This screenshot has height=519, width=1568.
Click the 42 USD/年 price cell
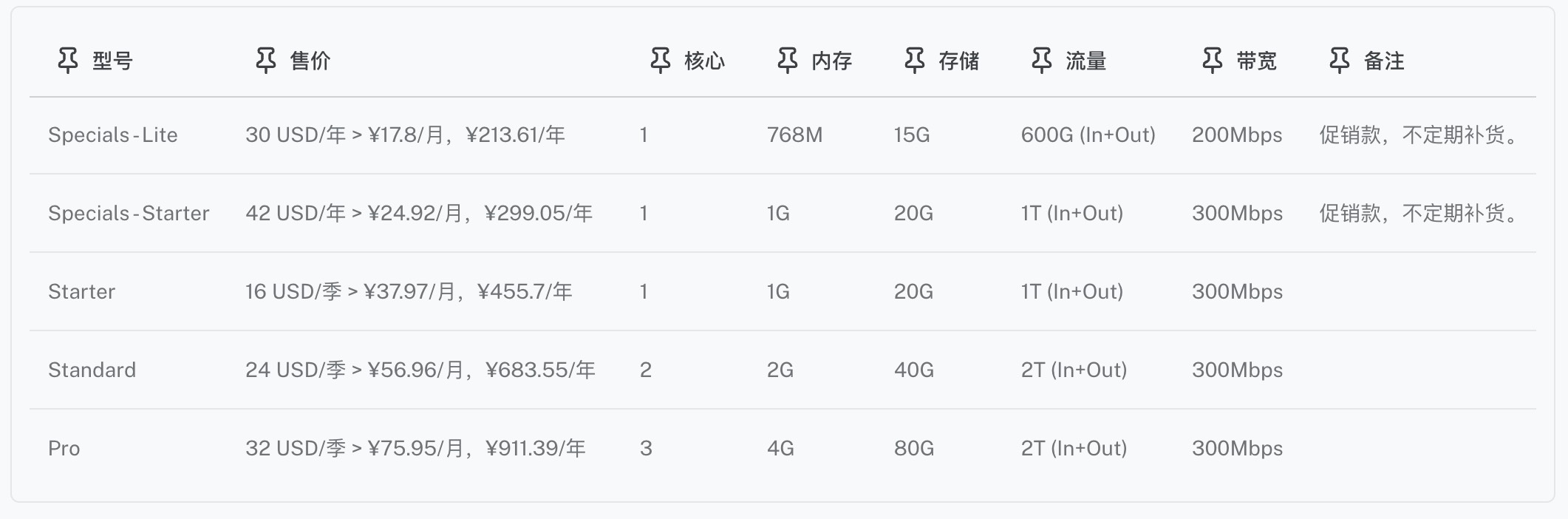(419, 214)
